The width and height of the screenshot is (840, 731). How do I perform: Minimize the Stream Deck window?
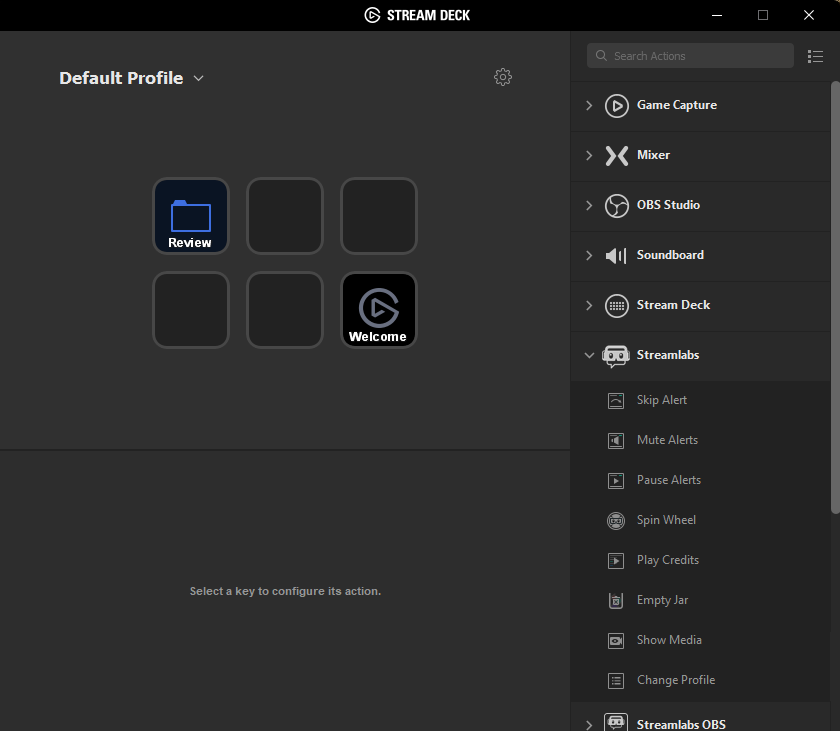[717, 16]
